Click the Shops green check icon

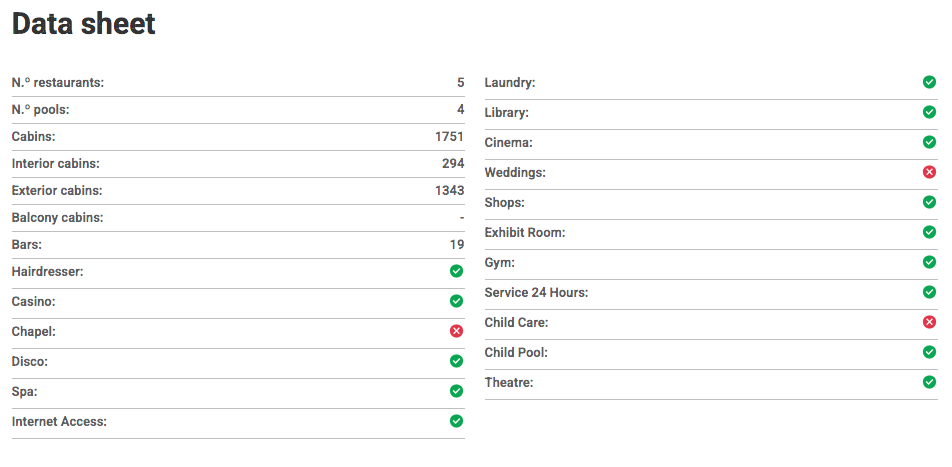(x=929, y=202)
